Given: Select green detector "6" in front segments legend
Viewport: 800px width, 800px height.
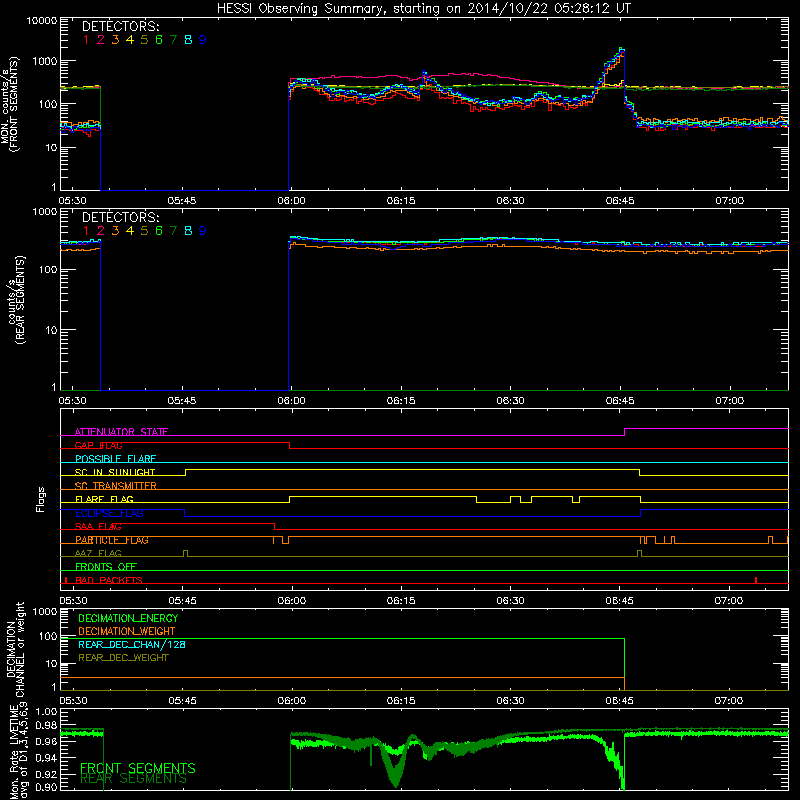Looking at the screenshot, I should pos(159,40).
